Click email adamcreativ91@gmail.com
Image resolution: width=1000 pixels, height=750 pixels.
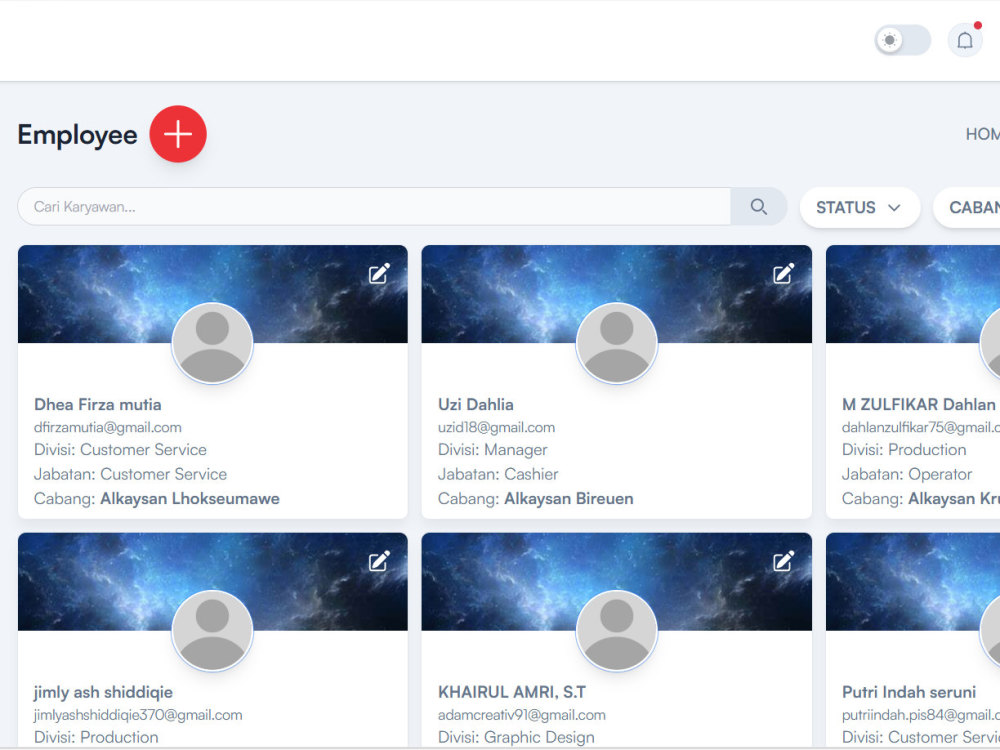click(x=522, y=715)
